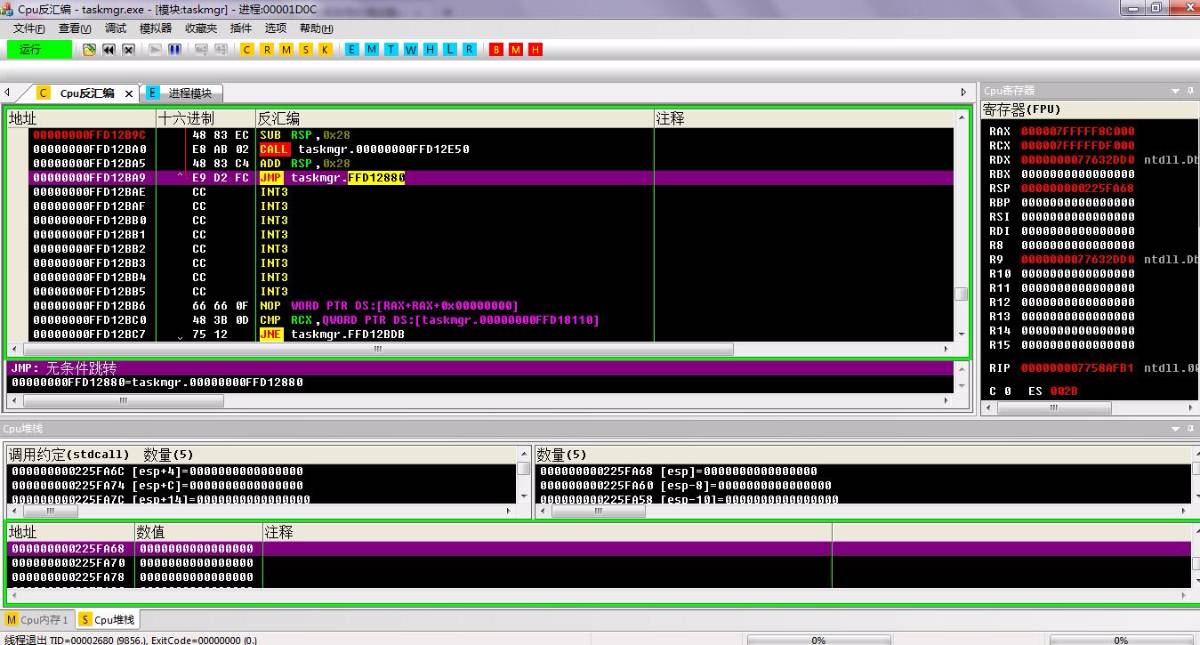The image size is (1200, 645).
Task: Click the red H toolbar icon
Action: [535, 49]
